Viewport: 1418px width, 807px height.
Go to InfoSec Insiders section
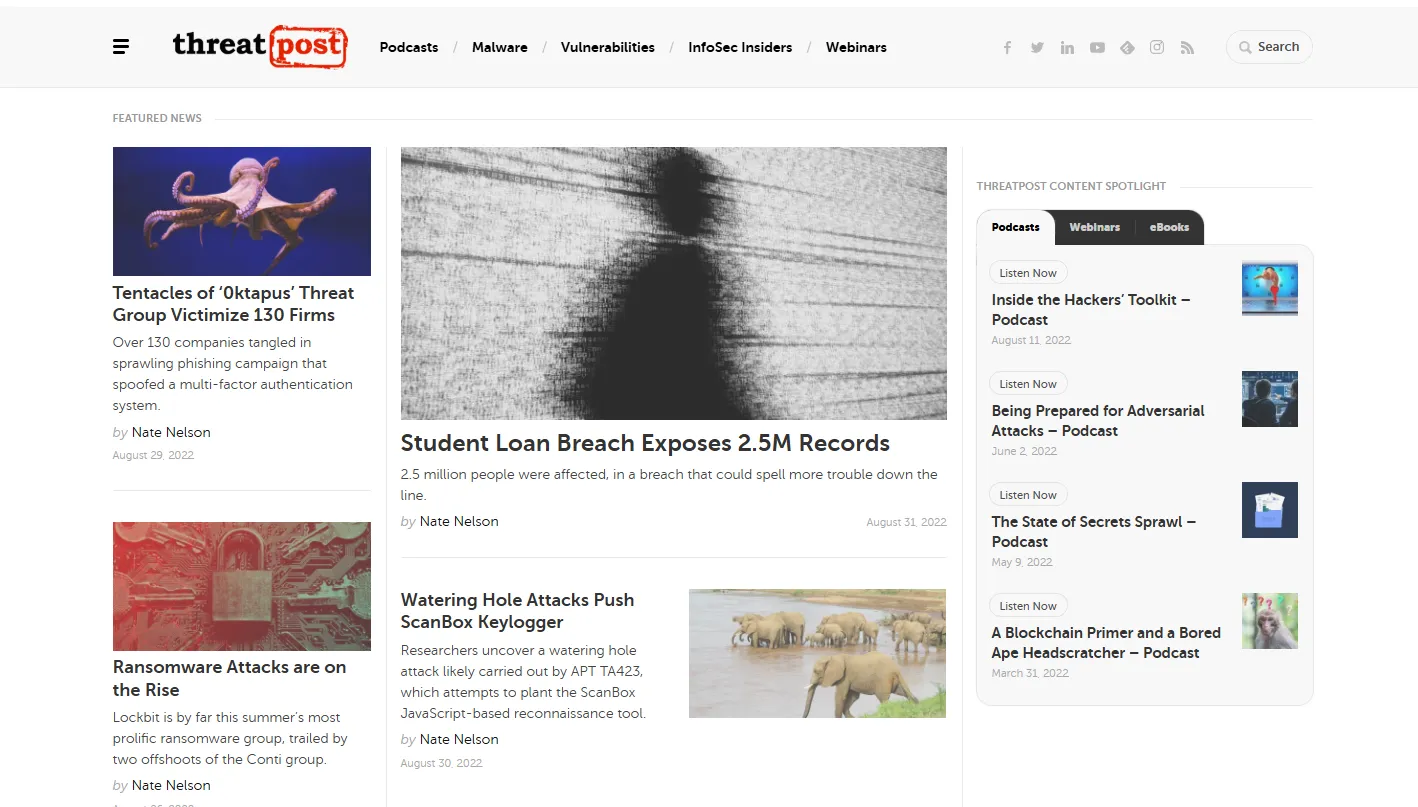(740, 47)
